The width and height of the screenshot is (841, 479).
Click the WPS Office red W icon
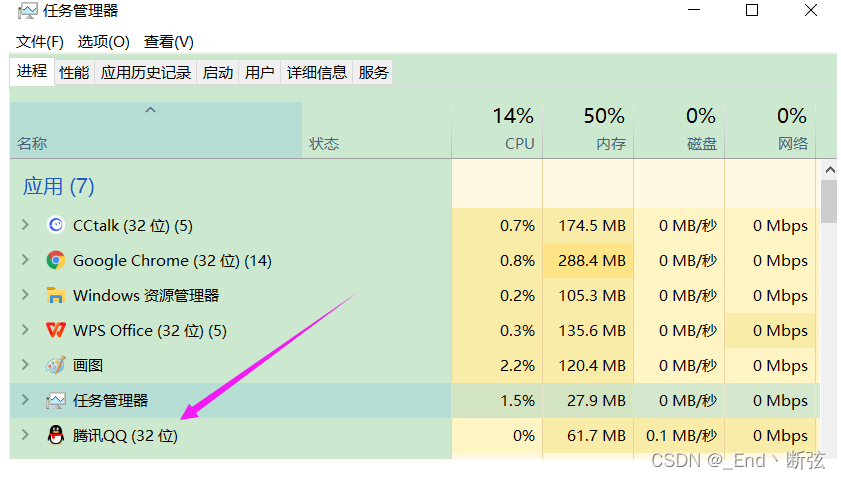click(56, 330)
